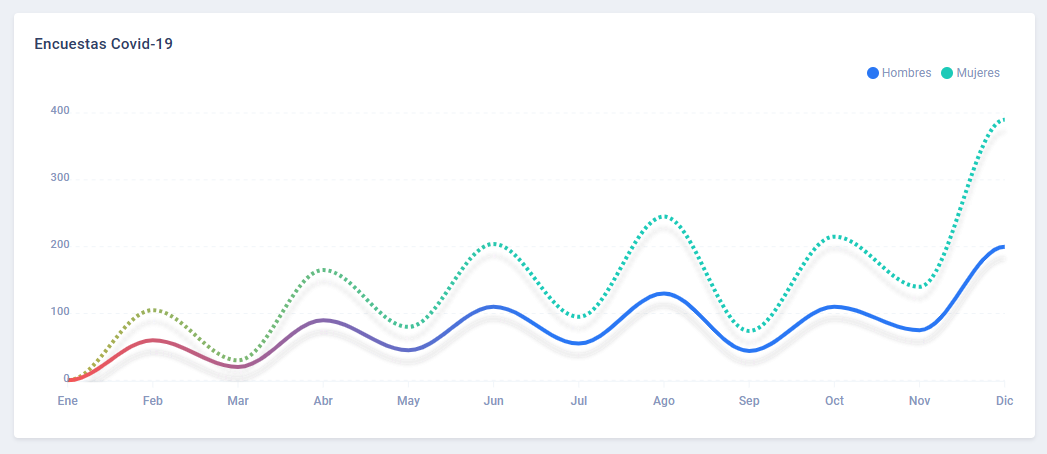Click the 200 value on y-axis

click(60, 246)
